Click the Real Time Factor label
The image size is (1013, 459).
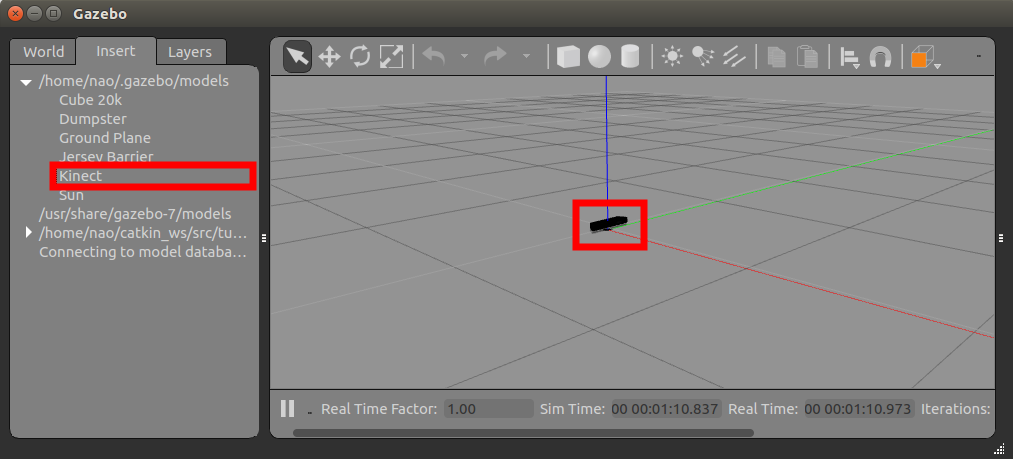(379, 409)
